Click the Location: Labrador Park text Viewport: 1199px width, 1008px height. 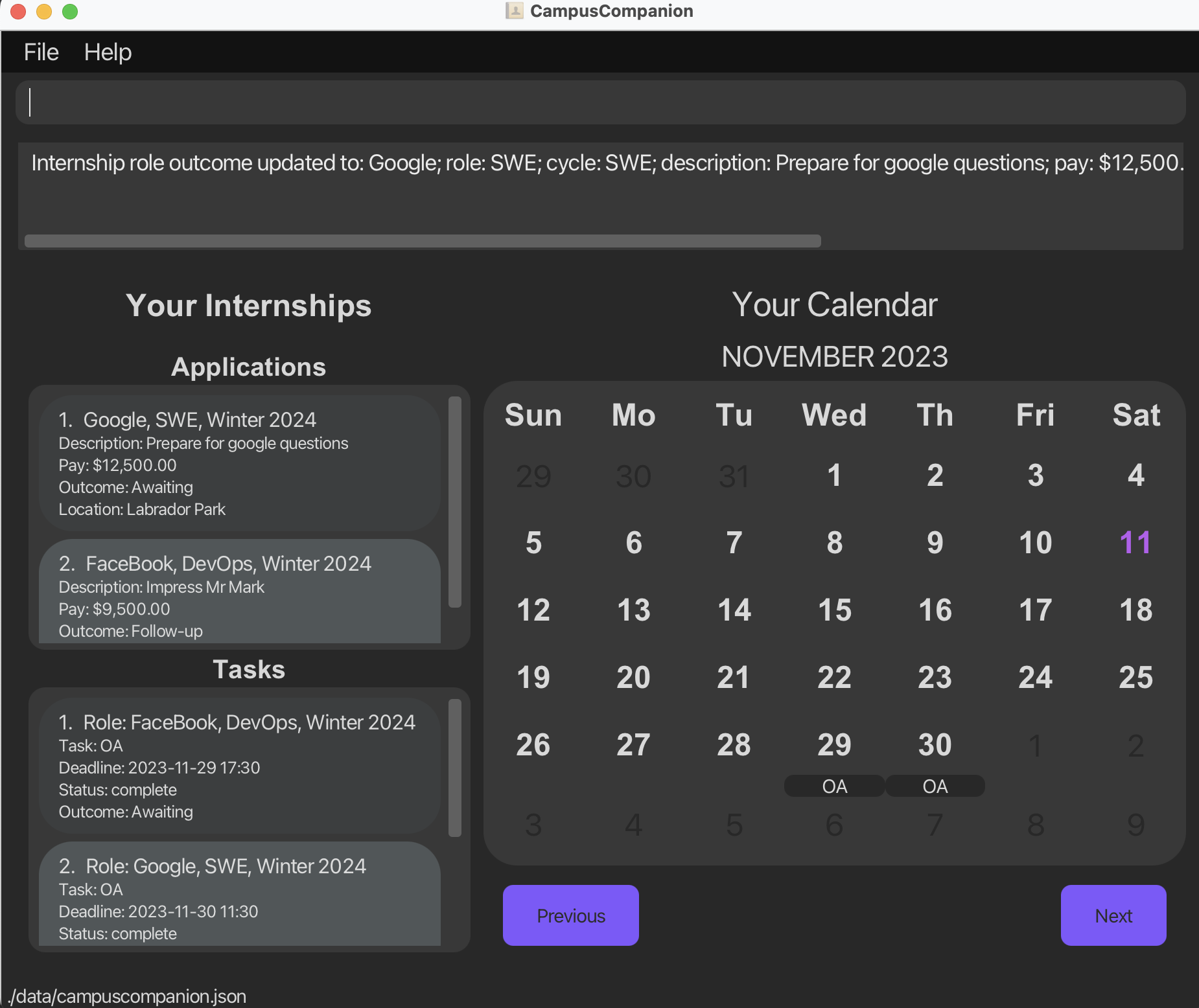click(142, 510)
